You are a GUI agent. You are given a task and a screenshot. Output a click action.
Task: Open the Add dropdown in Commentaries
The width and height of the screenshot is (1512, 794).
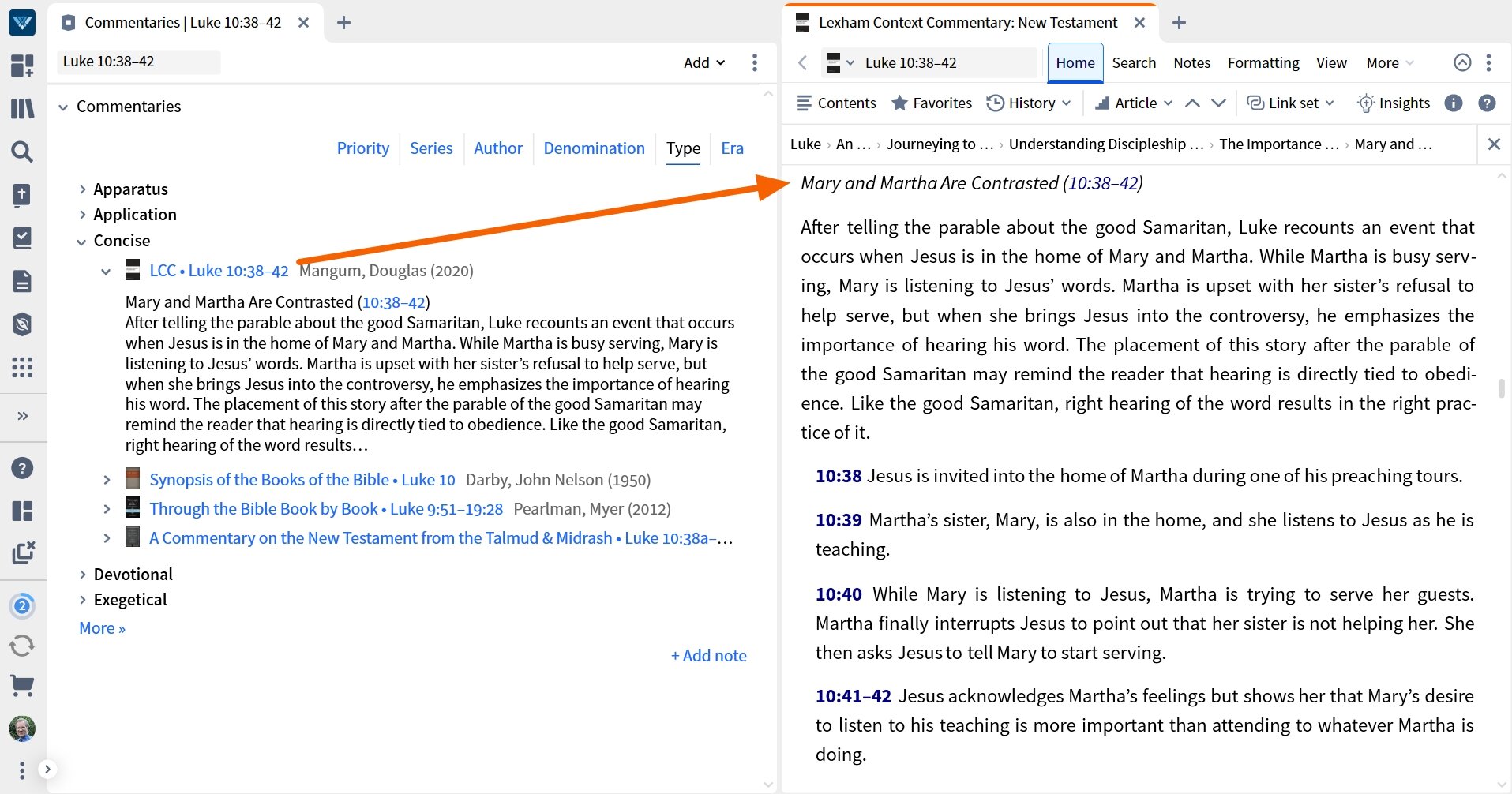click(704, 62)
